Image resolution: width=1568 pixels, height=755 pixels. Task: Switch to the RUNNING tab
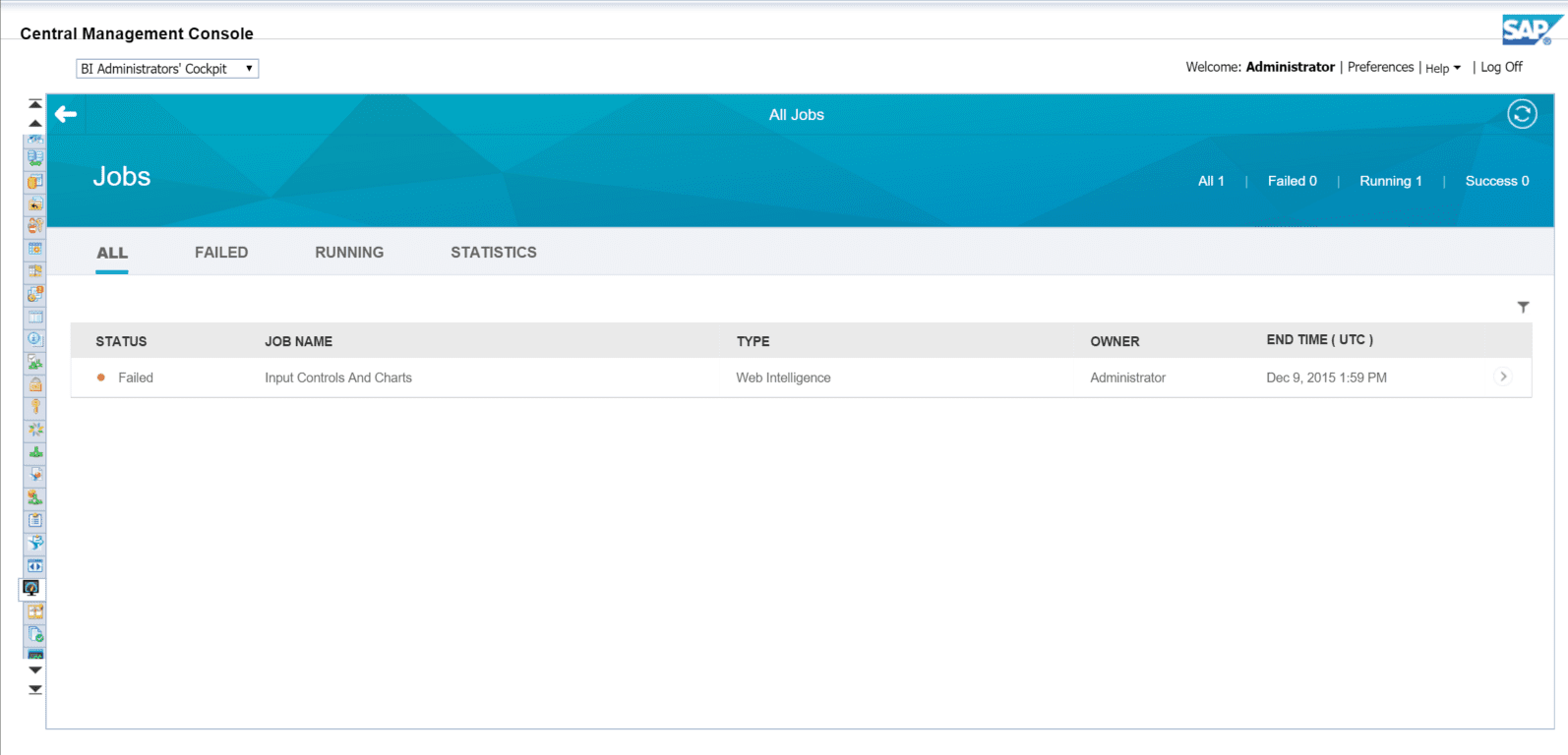point(349,253)
